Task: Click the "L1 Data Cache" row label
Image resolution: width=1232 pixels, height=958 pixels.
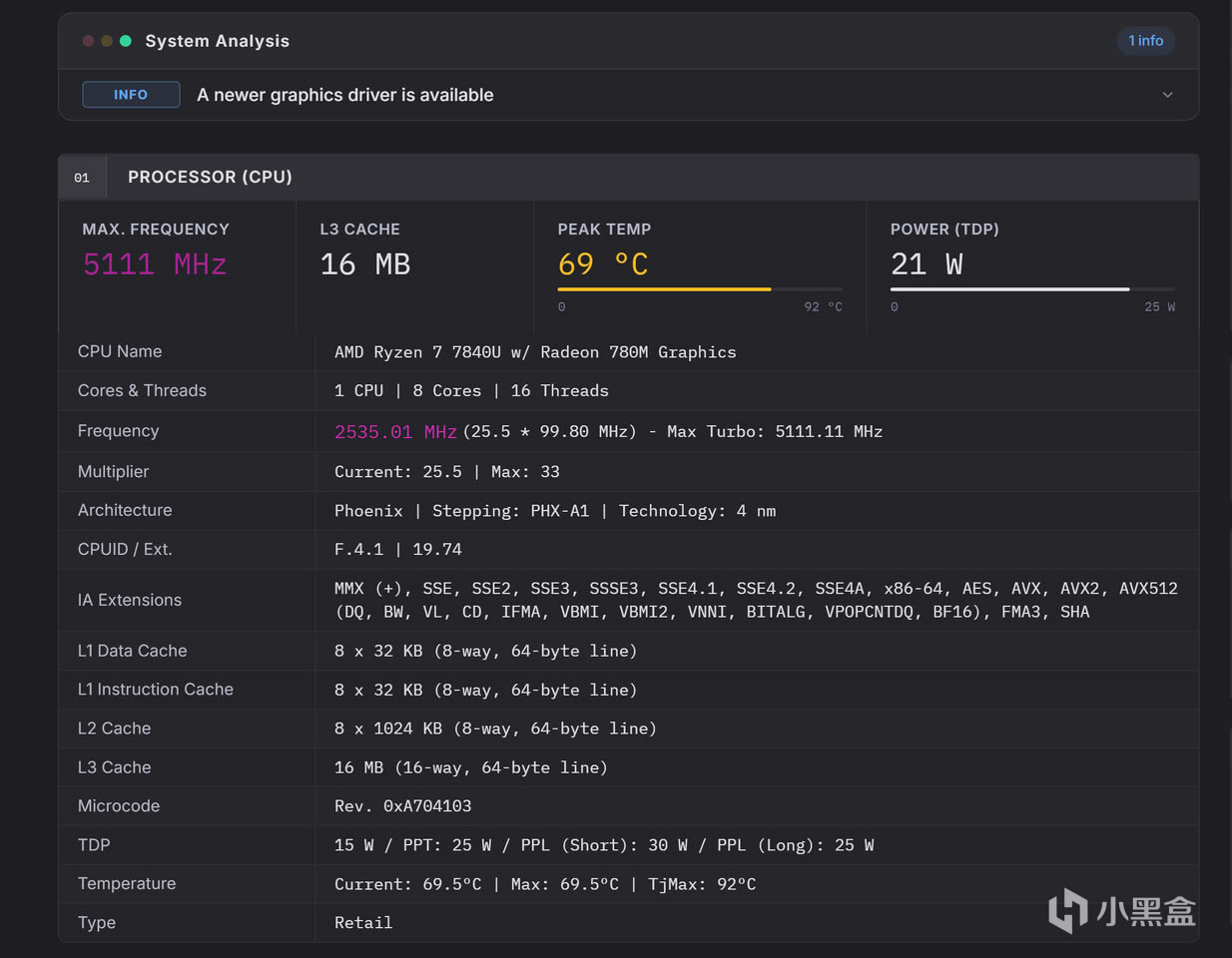Action: pos(133,651)
